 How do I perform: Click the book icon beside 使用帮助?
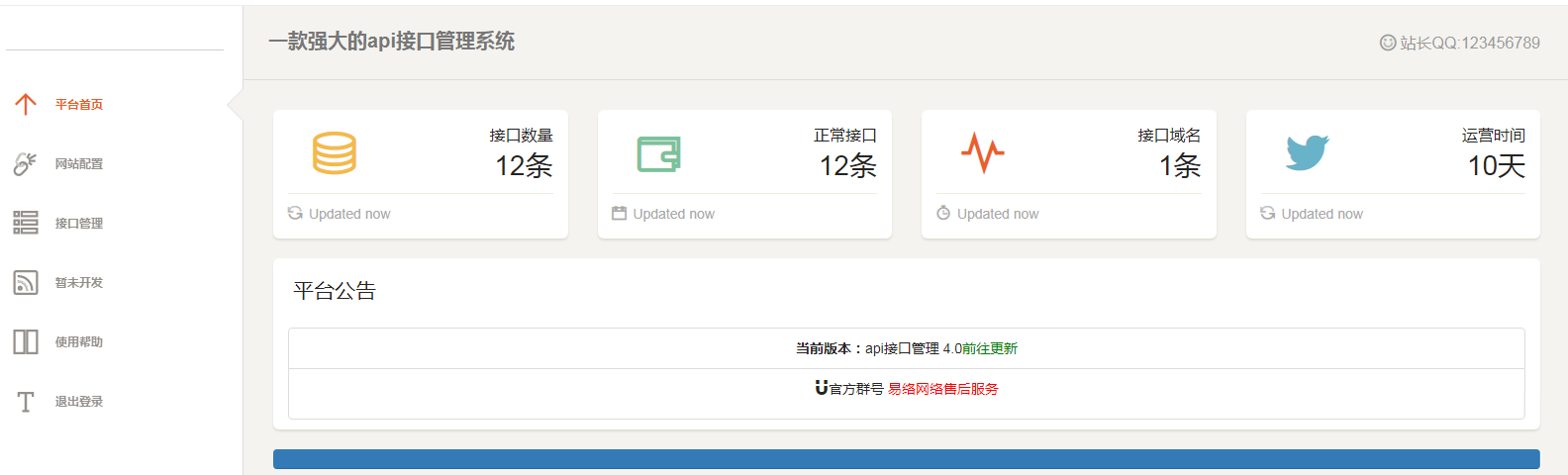click(x=26, y=341)
